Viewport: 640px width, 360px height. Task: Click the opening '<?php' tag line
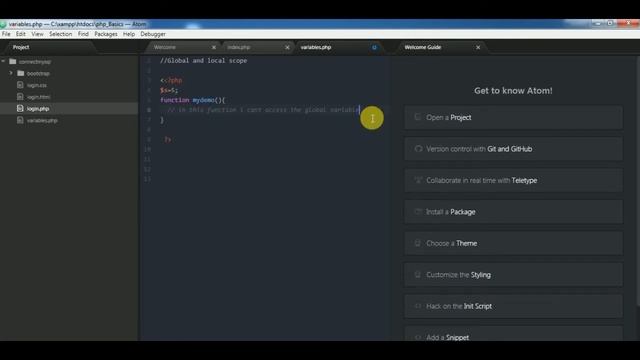171,80
